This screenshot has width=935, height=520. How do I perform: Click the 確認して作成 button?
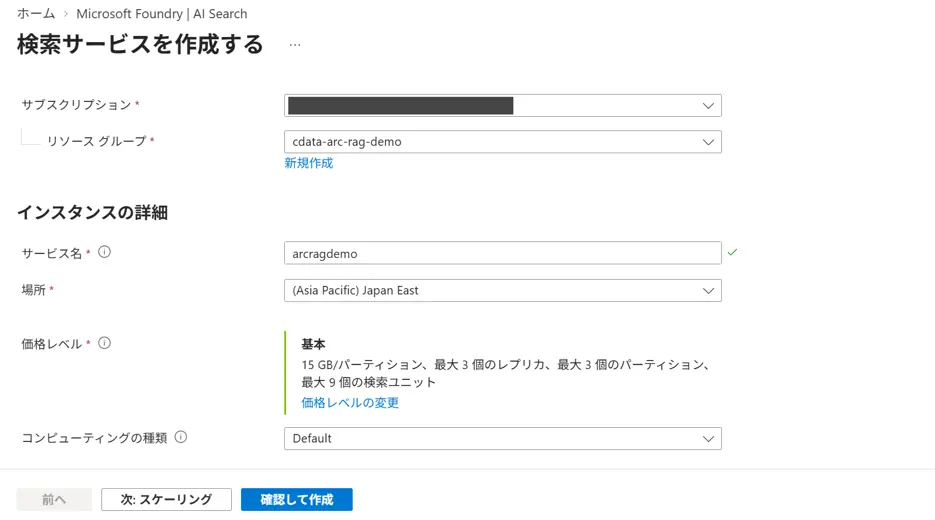coord(296,500)
